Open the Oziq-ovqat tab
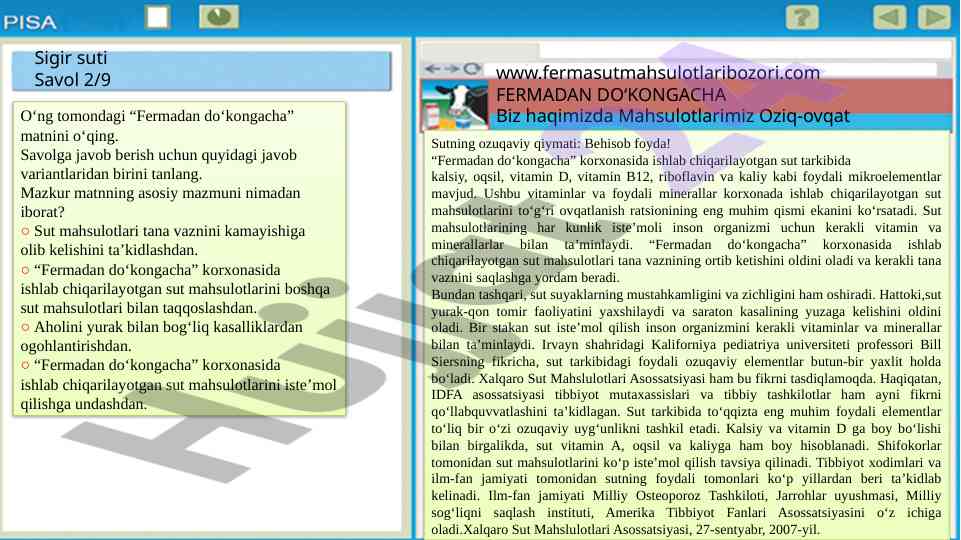The image size is (961, 540). click(x=804, y=116)
